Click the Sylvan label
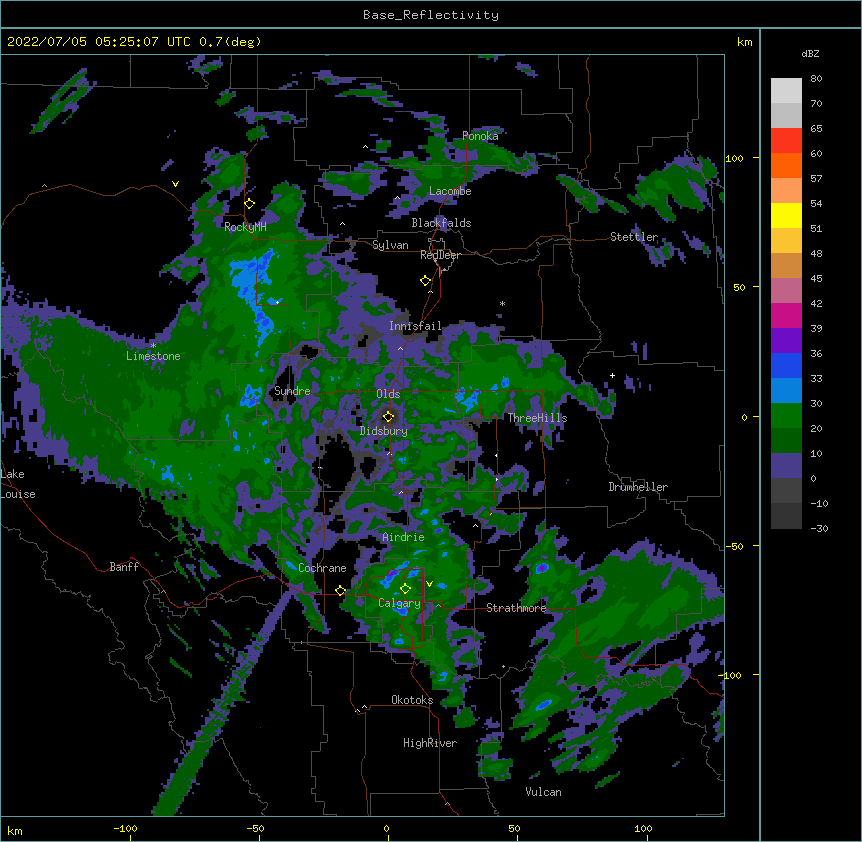This screenshot has width=862, height=842. [x=390, y=245]
